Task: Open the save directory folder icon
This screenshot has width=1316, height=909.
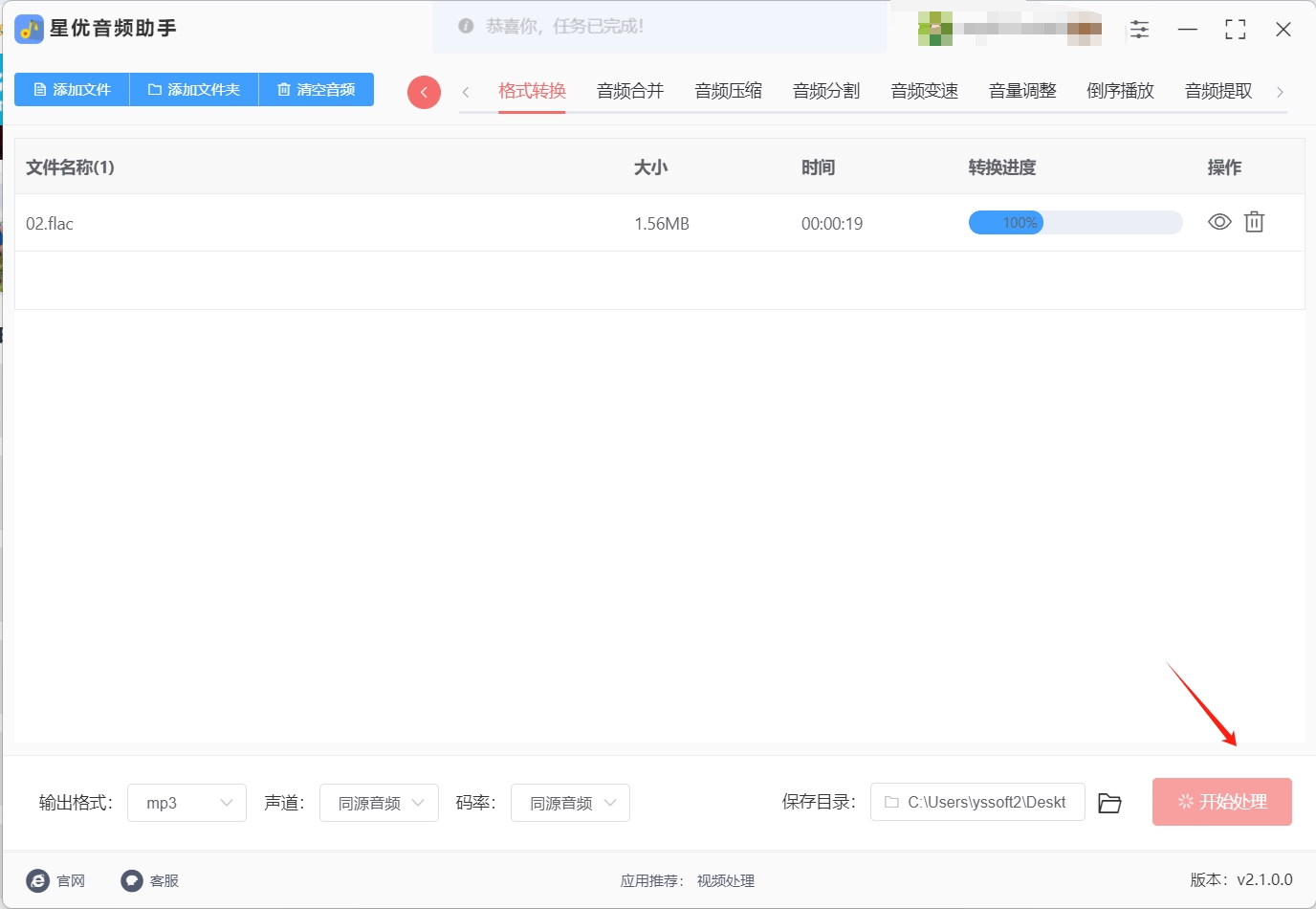Action: 1109,803
